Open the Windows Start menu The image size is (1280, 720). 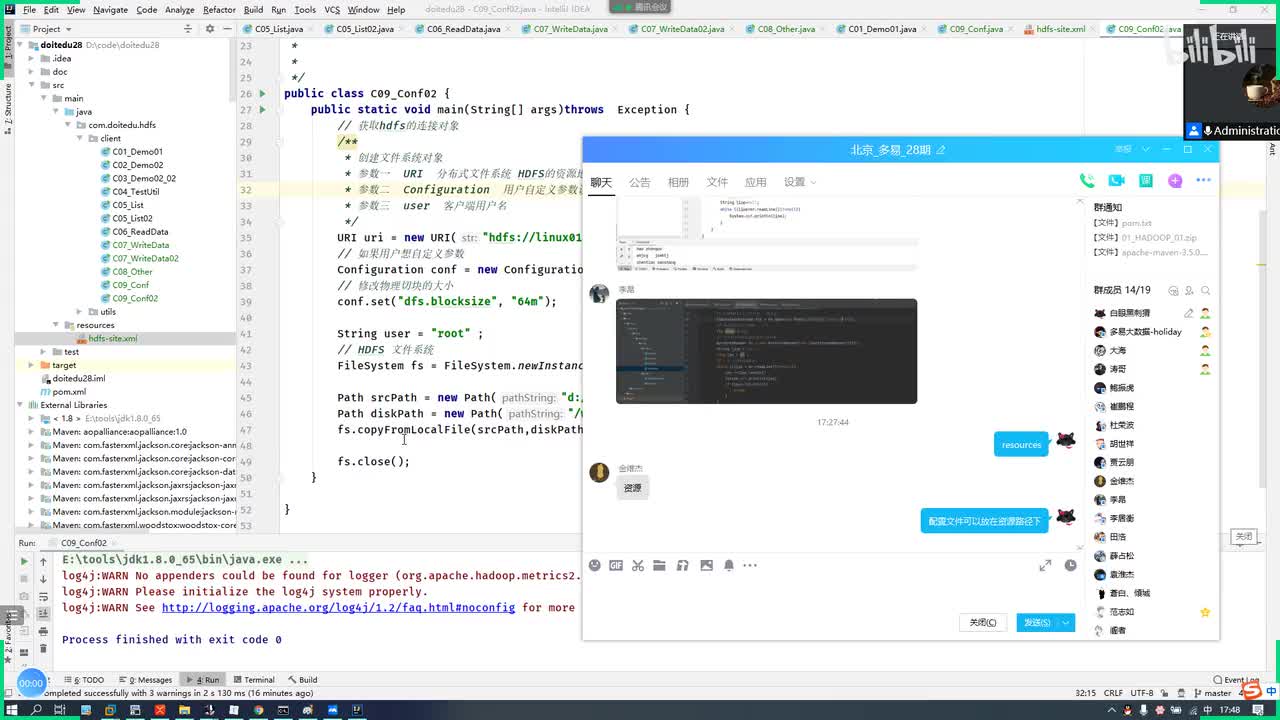click(11, 710)
